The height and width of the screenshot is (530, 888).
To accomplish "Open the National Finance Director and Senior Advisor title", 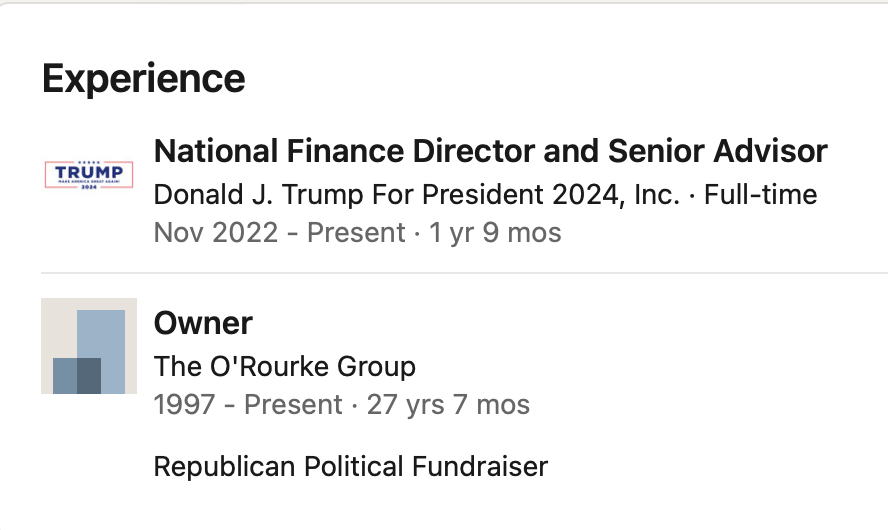I will [x=490, y=151].
